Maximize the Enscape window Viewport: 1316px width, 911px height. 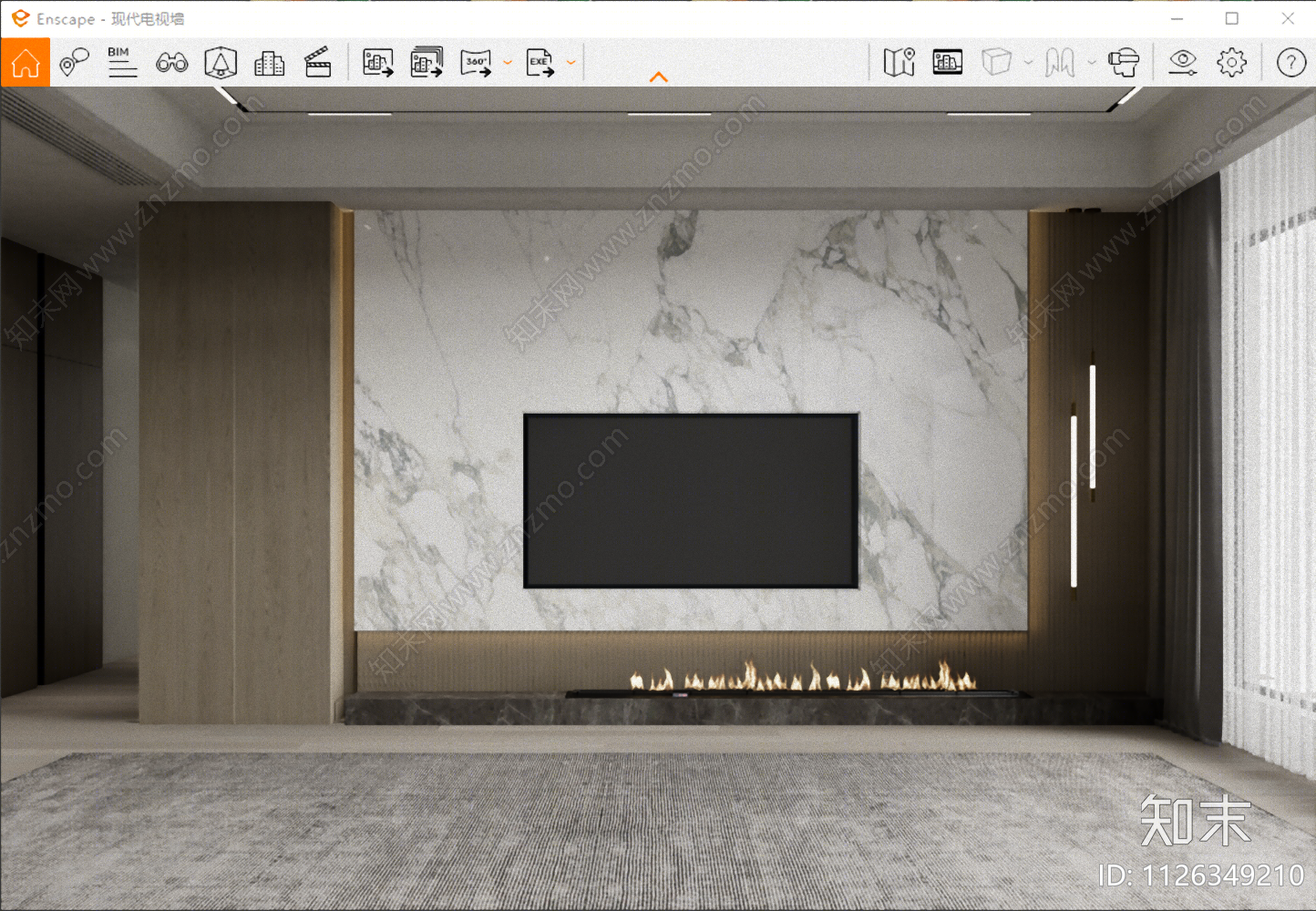pos(1232,18)
